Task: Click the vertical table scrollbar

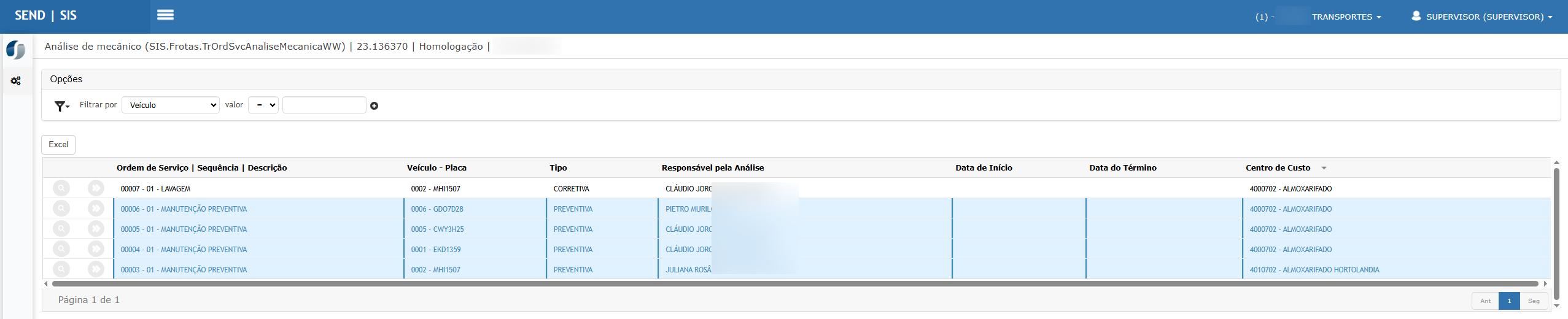Action: pos(1556,233)
